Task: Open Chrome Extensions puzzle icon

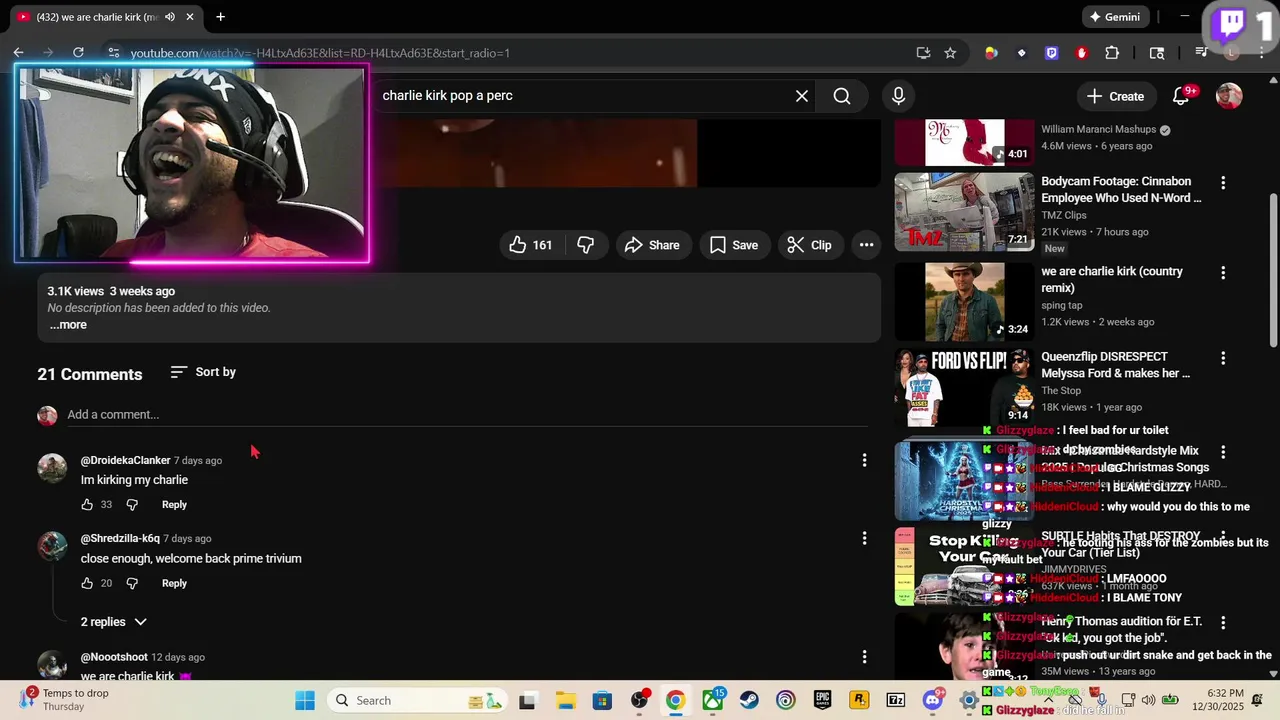Action: (x=1112, y=53)
